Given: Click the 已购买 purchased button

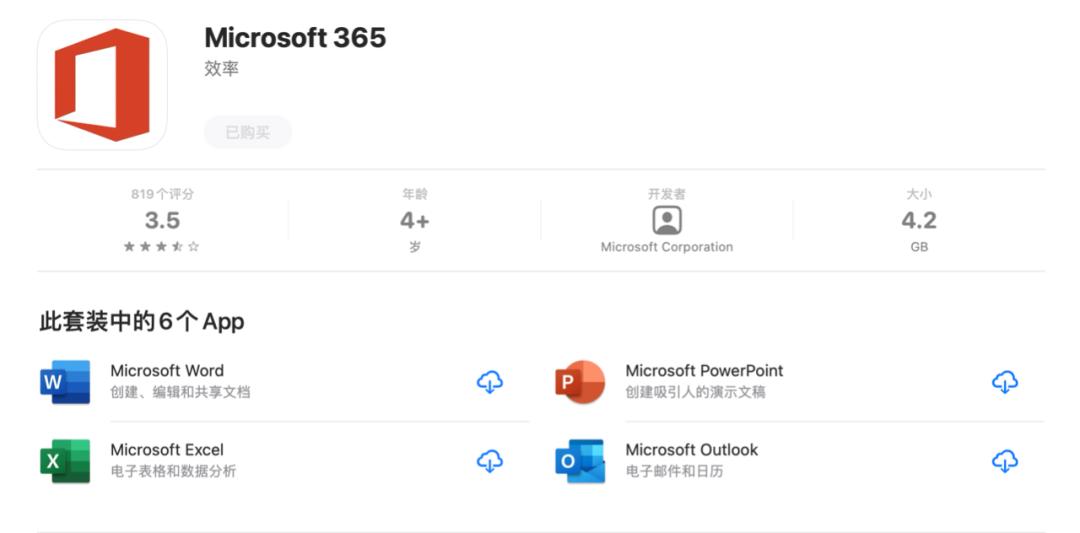Looking at the screenshot, I should pyautogui.click(x=248, y=132).
